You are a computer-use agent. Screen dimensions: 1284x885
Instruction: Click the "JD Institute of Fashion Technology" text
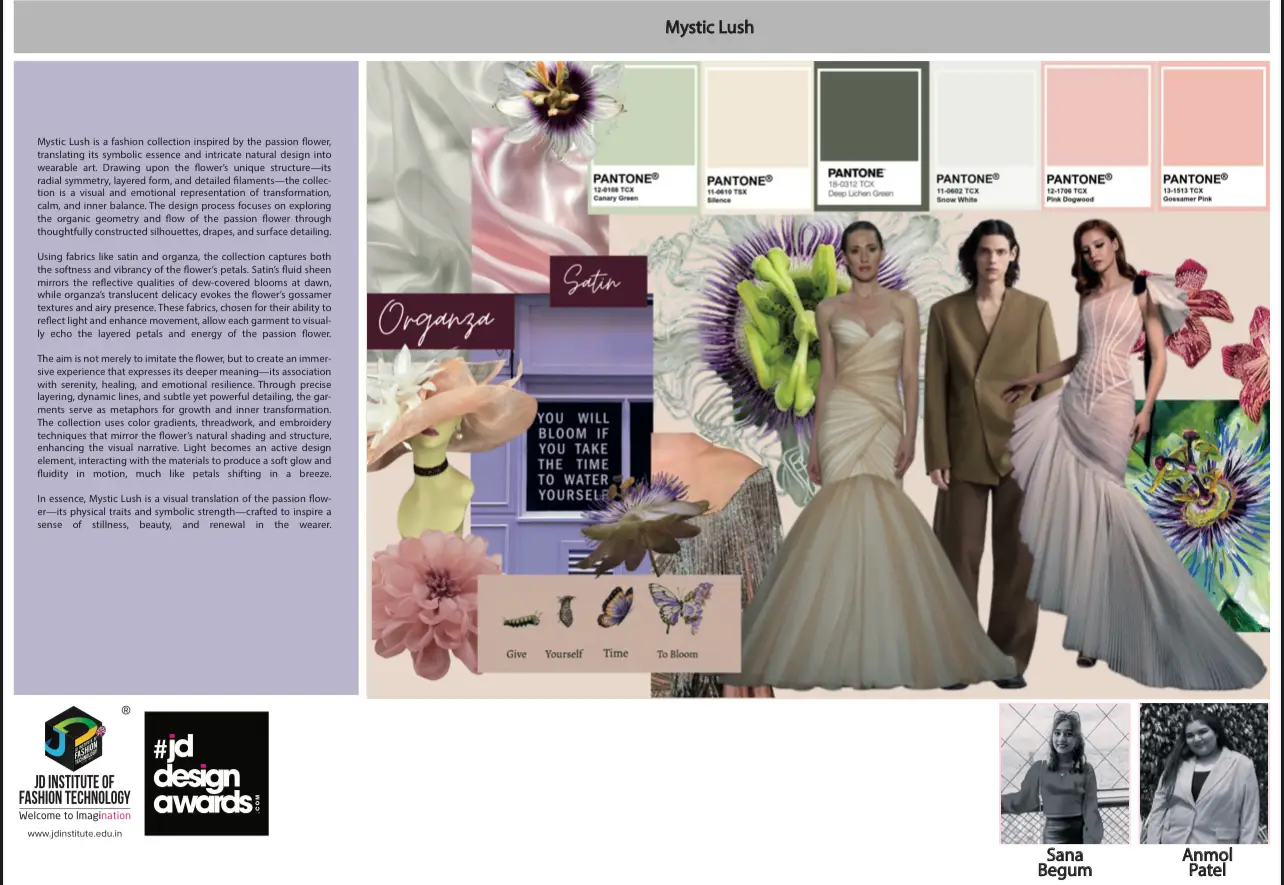click(75, 789)
